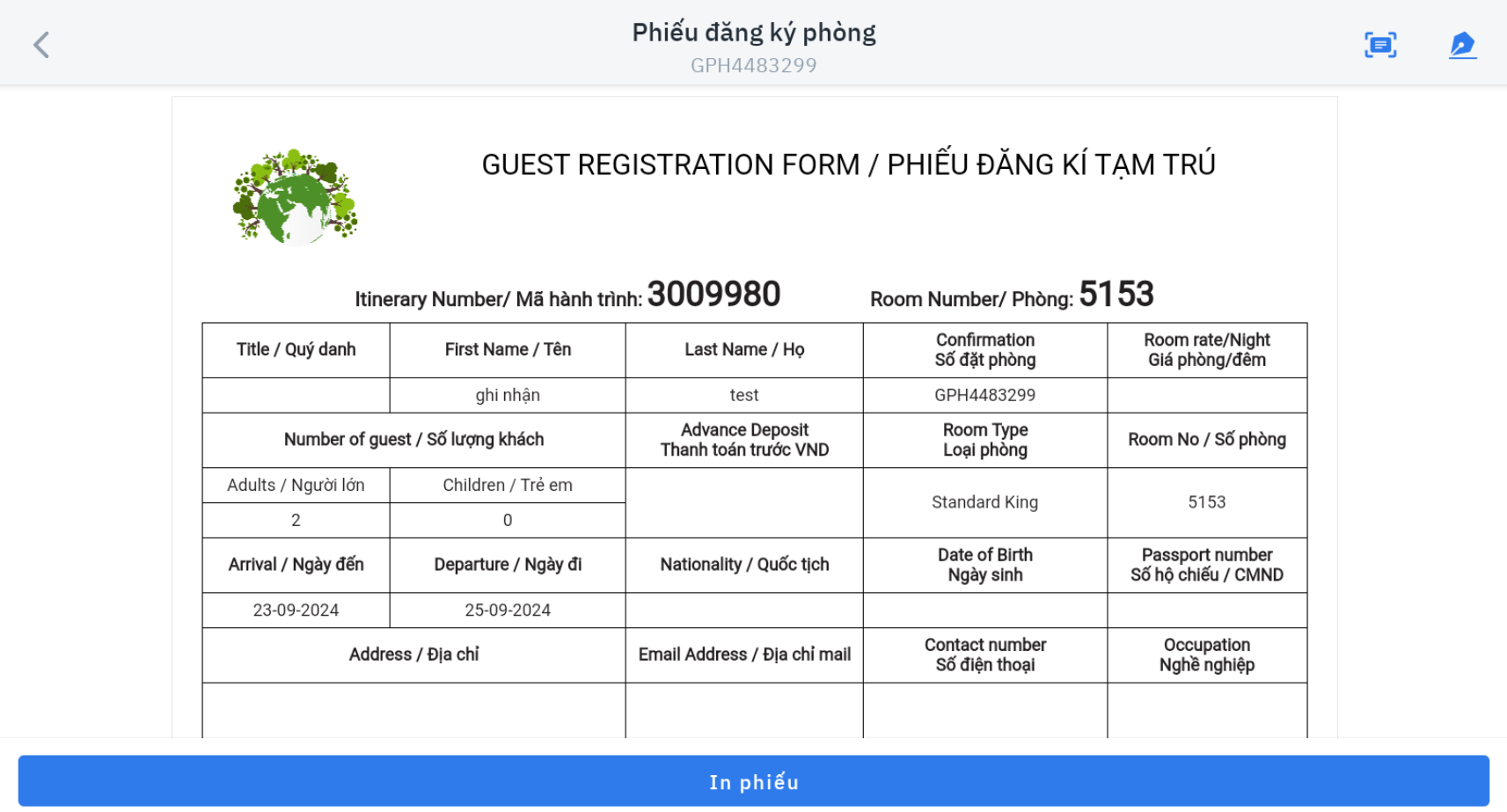Click the green globe hotel logo
The width and height of the screenshot is (1507, 812).
coord(295,197)
